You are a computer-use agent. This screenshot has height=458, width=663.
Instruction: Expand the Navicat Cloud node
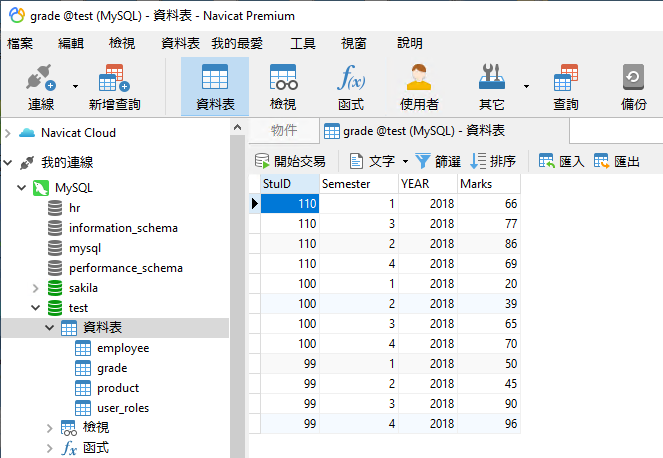coord(9,133)
